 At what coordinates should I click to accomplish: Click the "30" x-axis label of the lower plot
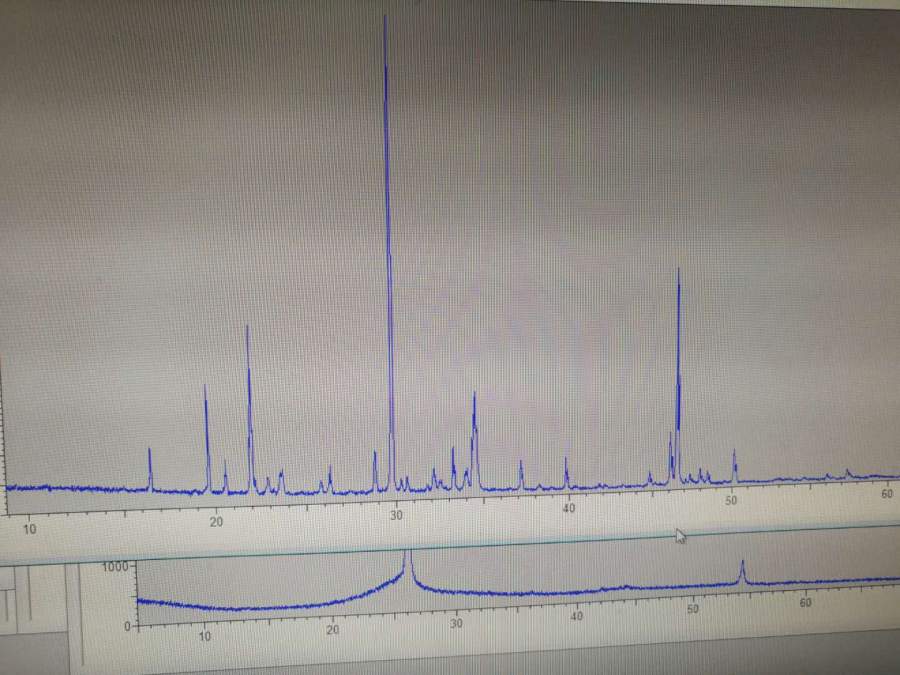point(456,623)
